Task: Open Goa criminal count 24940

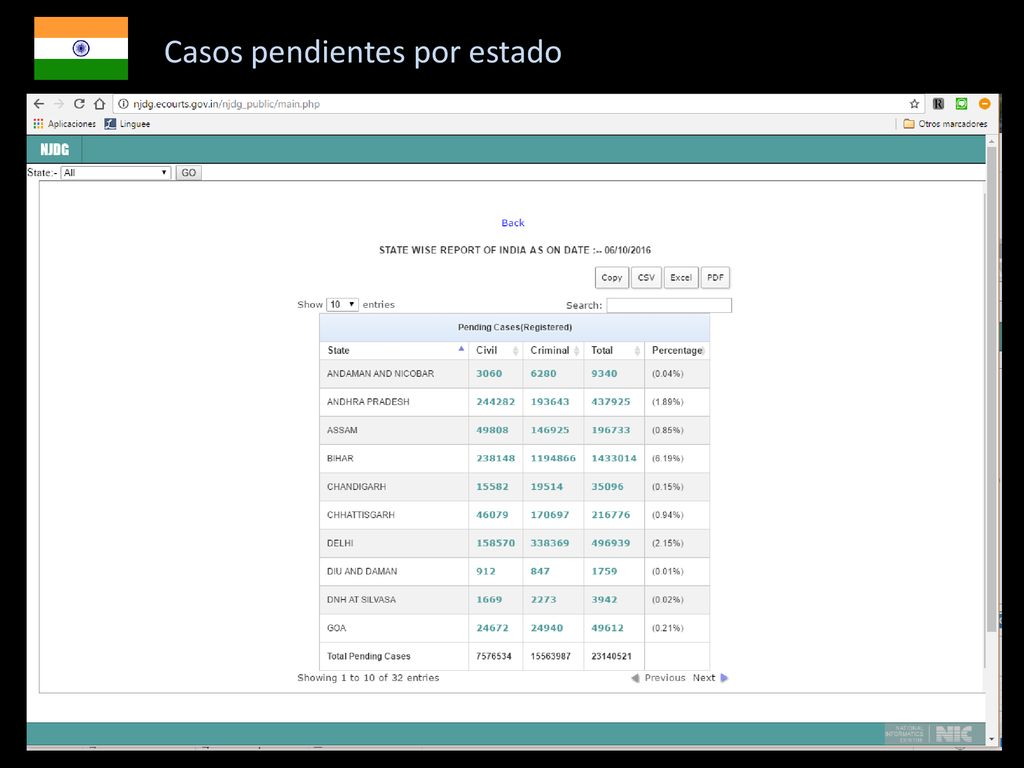Action: click(547, 628)
